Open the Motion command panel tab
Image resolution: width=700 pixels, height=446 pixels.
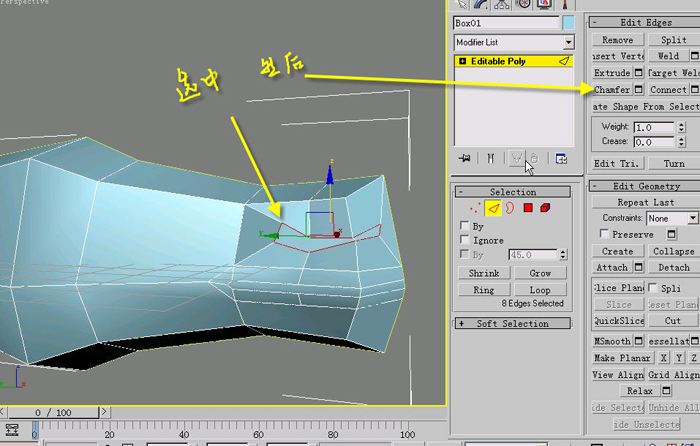[523, 4]
